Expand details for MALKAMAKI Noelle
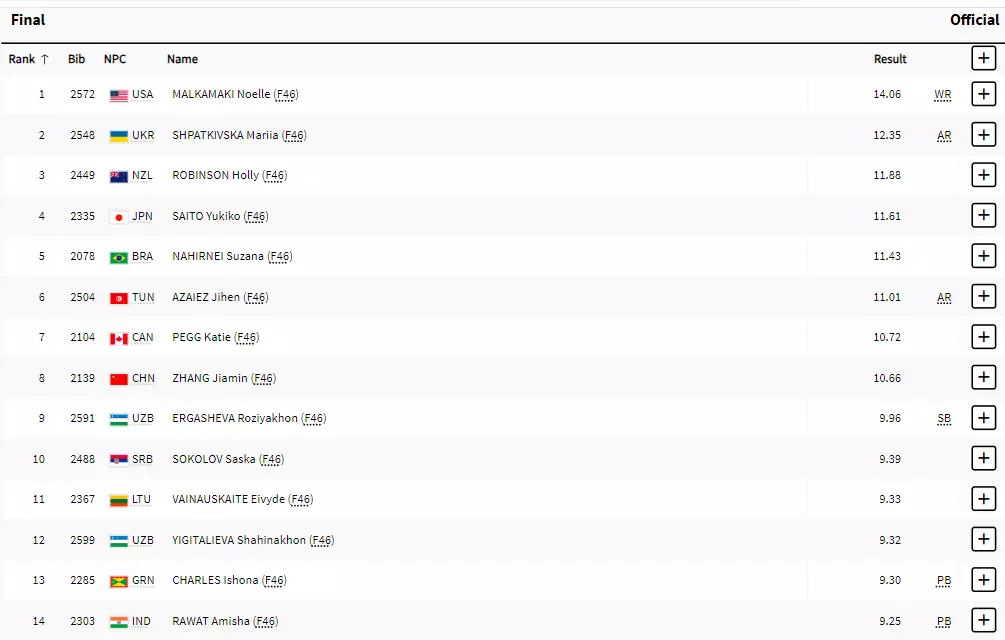Screen dimensions: 1005x640 tap(983, 95)
